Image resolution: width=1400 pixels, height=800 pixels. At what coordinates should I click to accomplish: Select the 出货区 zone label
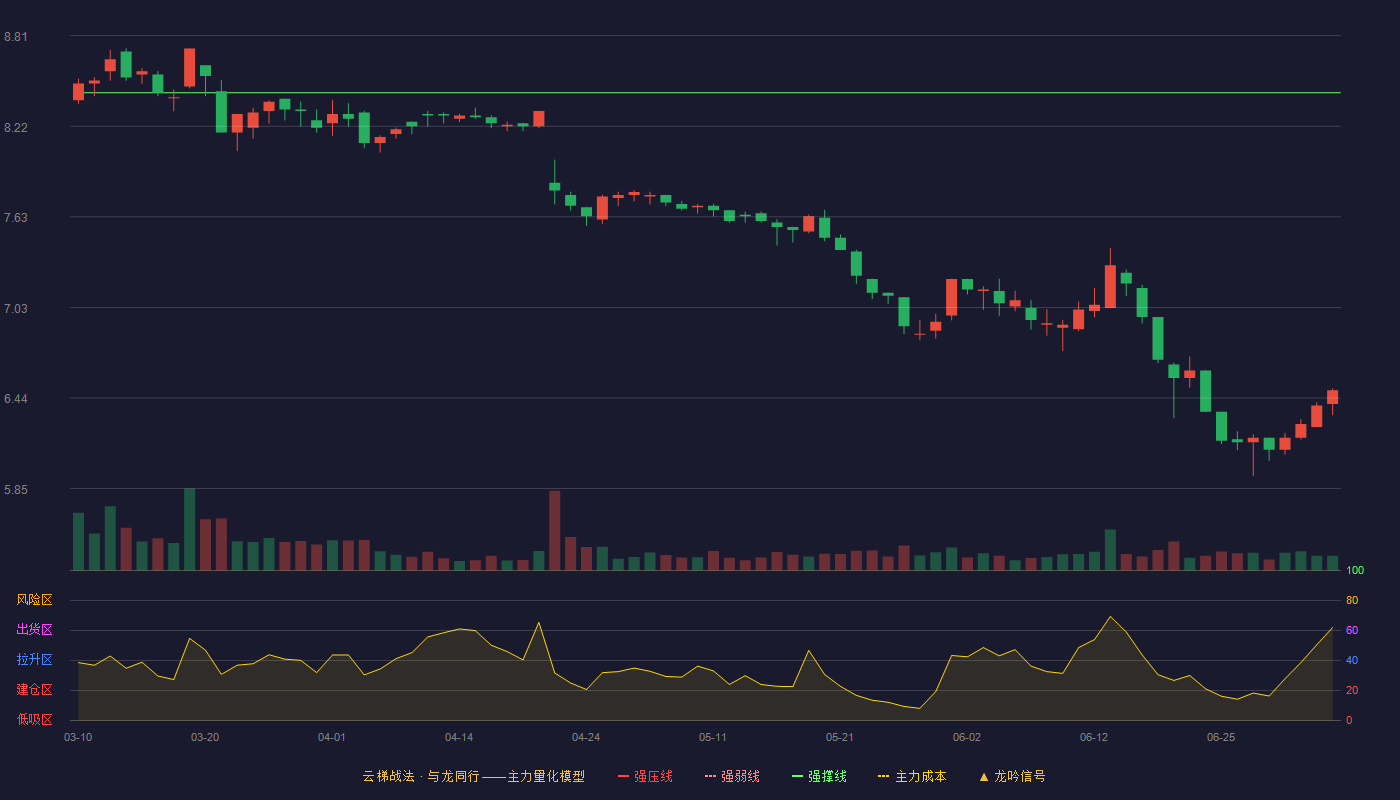(34, 630)
